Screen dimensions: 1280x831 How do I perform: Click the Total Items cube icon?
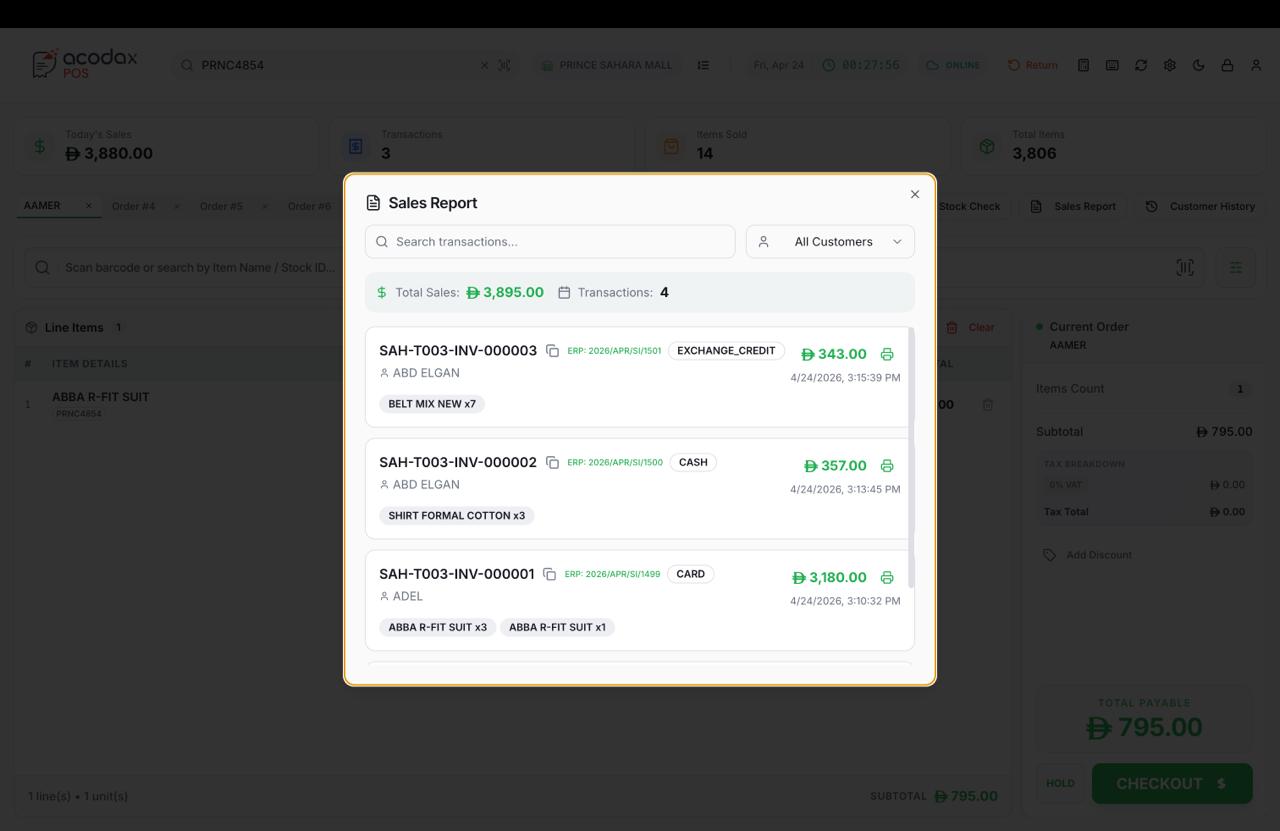tap(987, 146)
